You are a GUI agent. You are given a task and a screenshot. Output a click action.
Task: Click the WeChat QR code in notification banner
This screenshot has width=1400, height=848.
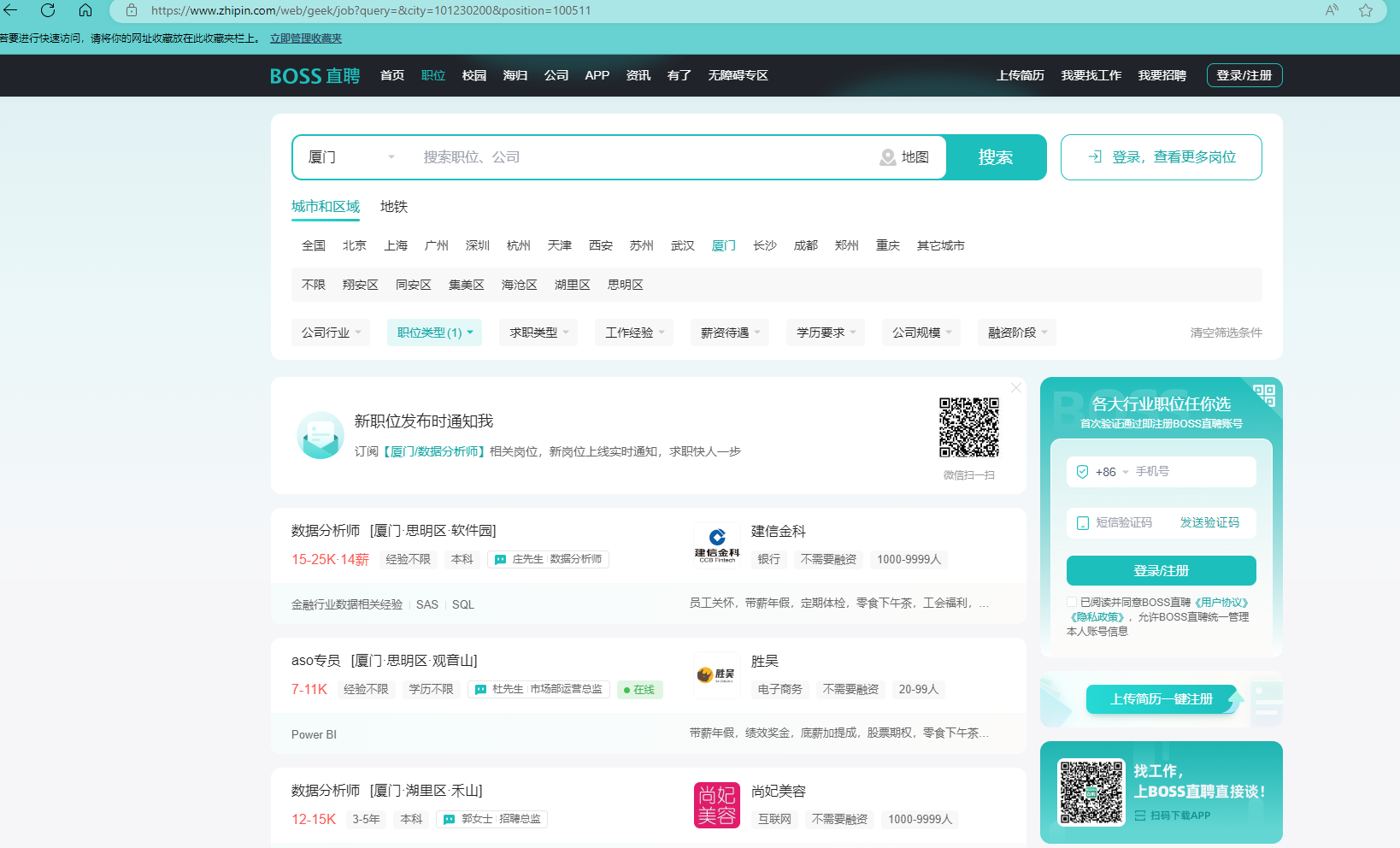969,427
